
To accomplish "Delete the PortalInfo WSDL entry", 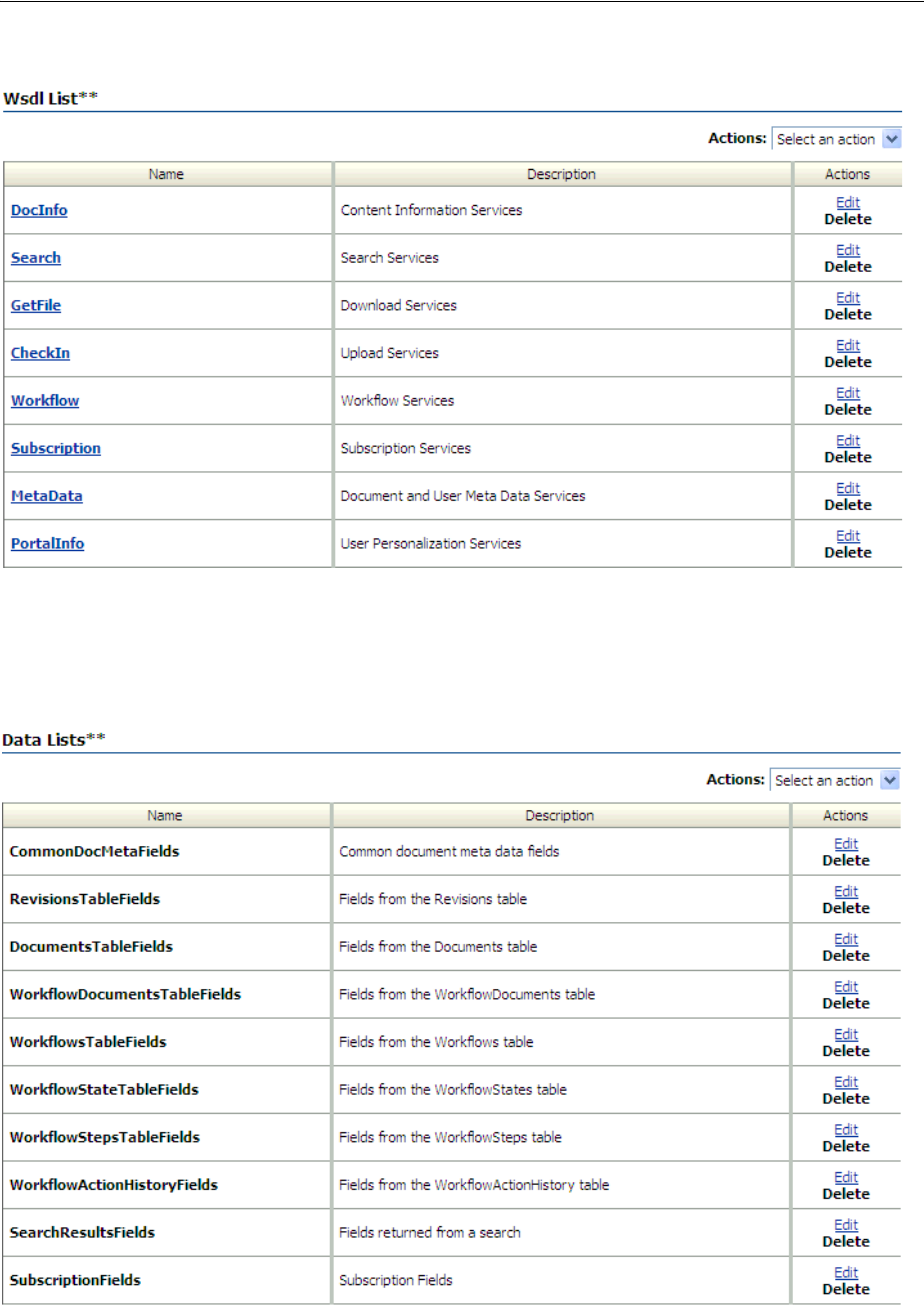I will 848,552.
